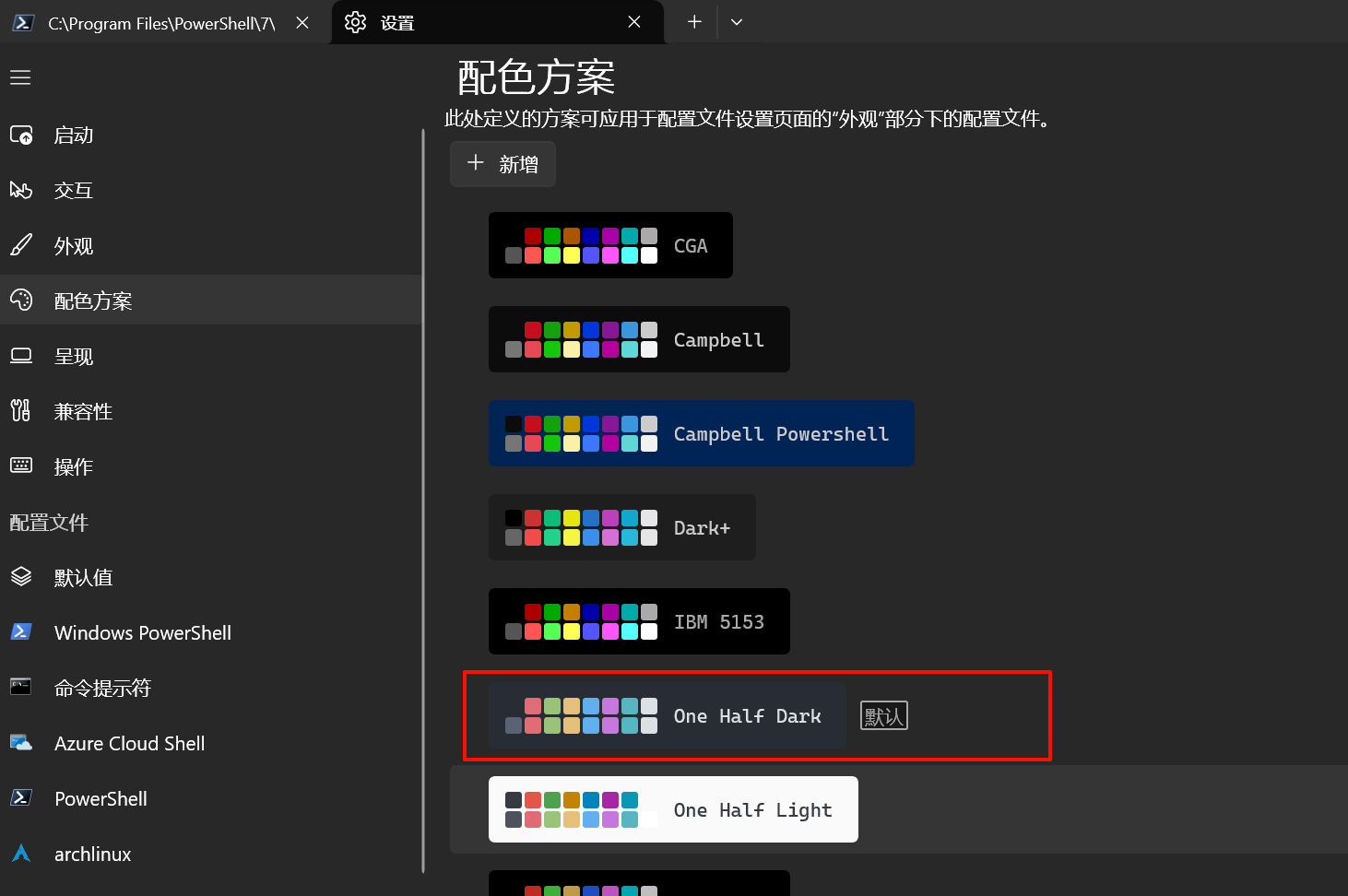The width and height of the screenshot is (1348, 896).
Task: Open the 命令提示符 profile
Action: click(x=210, y=688)
